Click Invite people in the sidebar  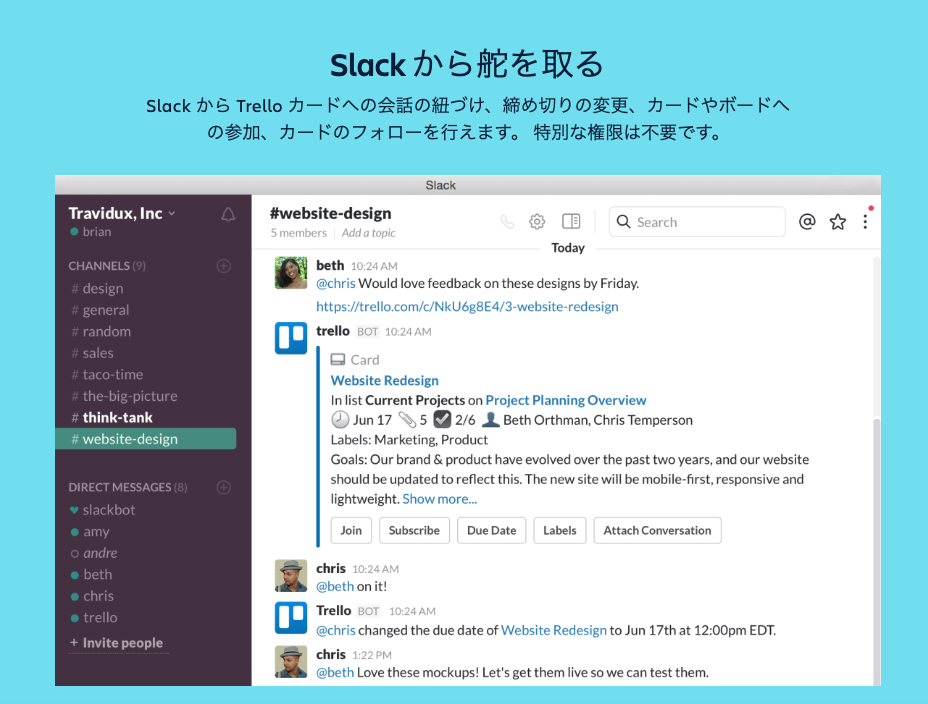coord(121,643)
